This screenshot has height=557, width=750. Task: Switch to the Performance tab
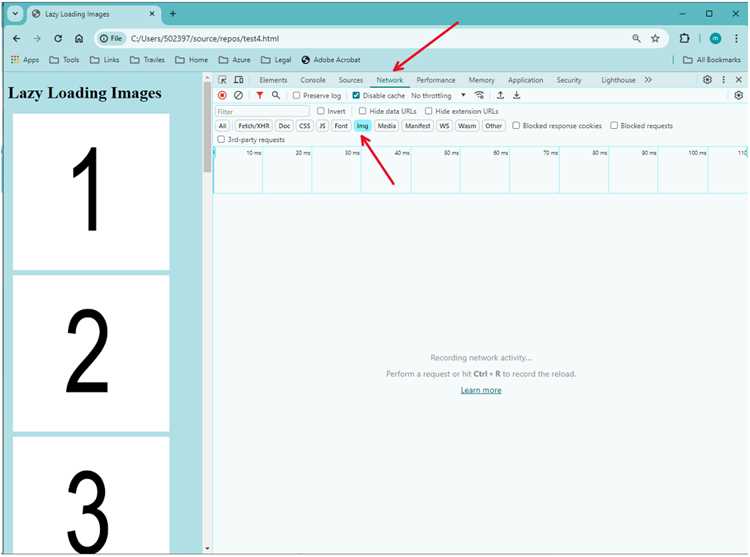tap(436, 80)
